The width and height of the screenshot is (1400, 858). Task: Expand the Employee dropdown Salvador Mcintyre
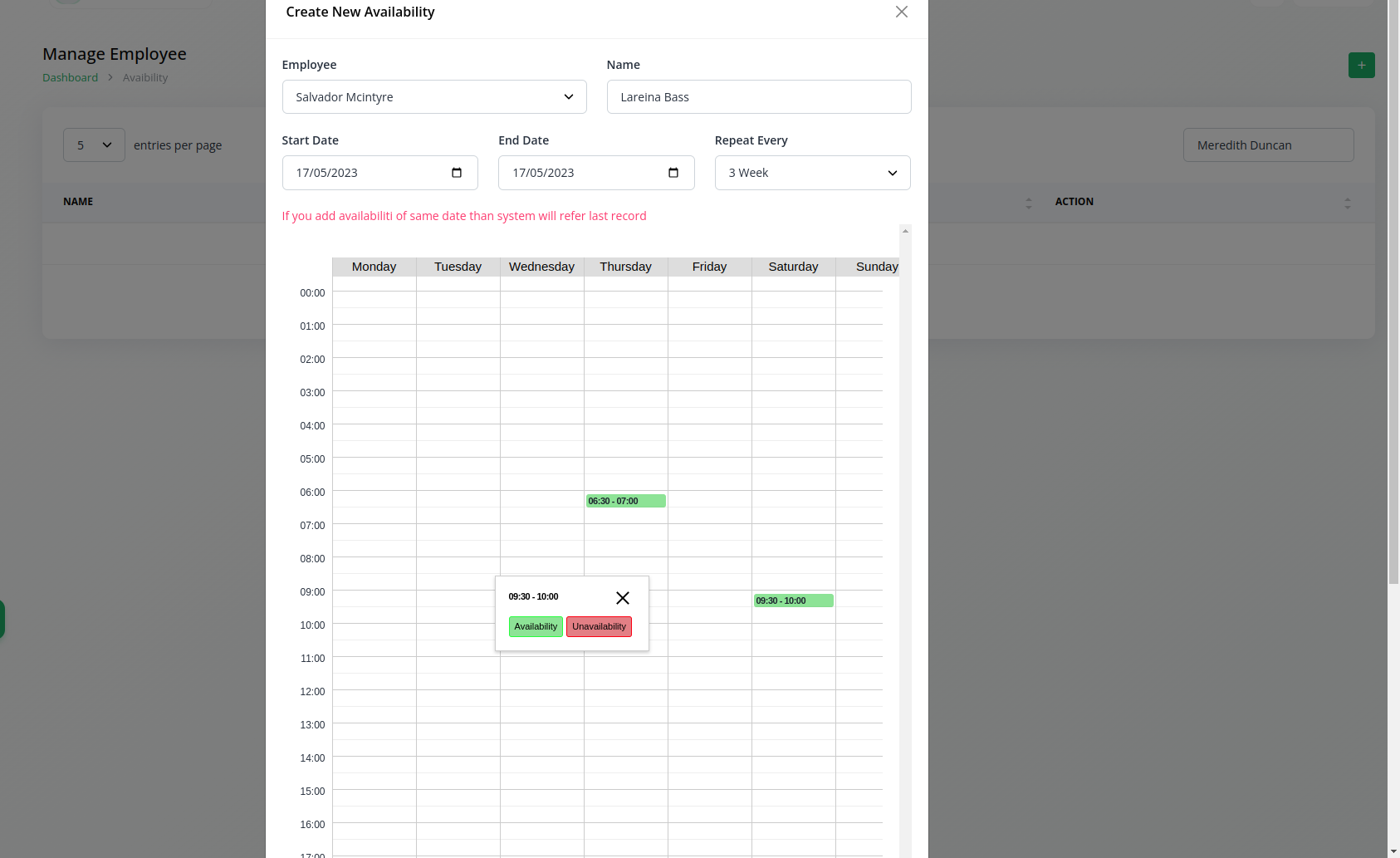click(x=434, y=97)
